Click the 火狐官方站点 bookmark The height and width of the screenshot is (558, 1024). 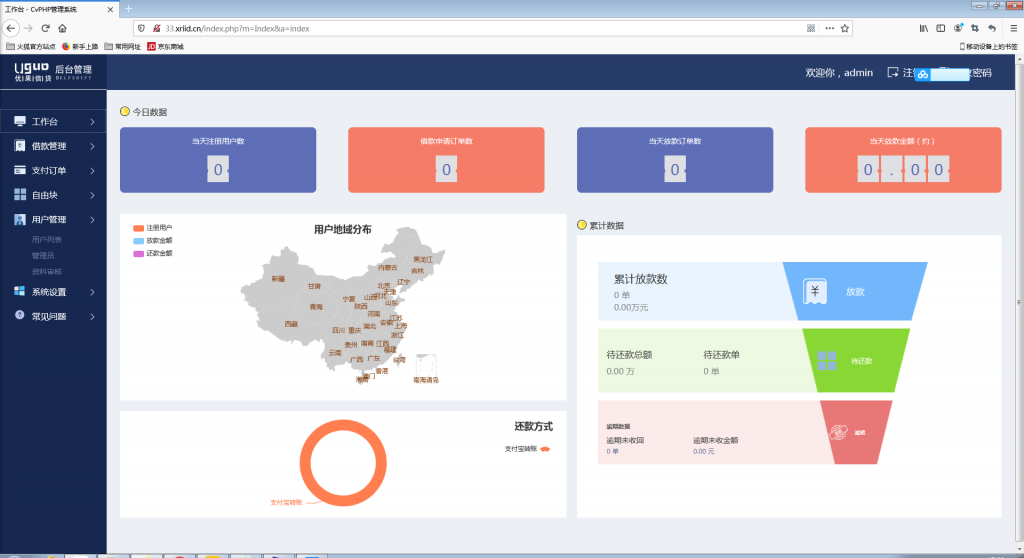[x=32, y=46]
